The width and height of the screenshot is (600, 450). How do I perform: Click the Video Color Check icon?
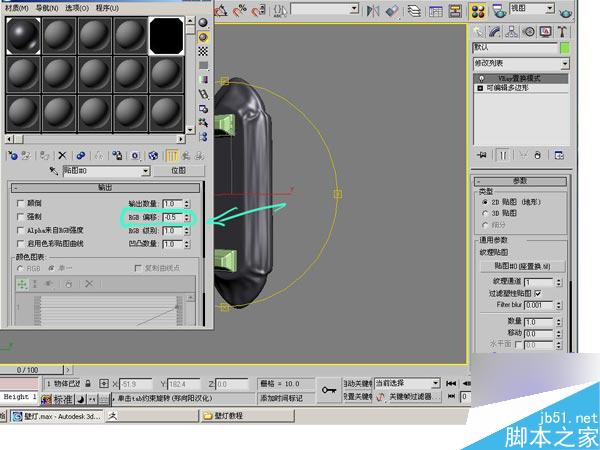(x=203, y=80)
